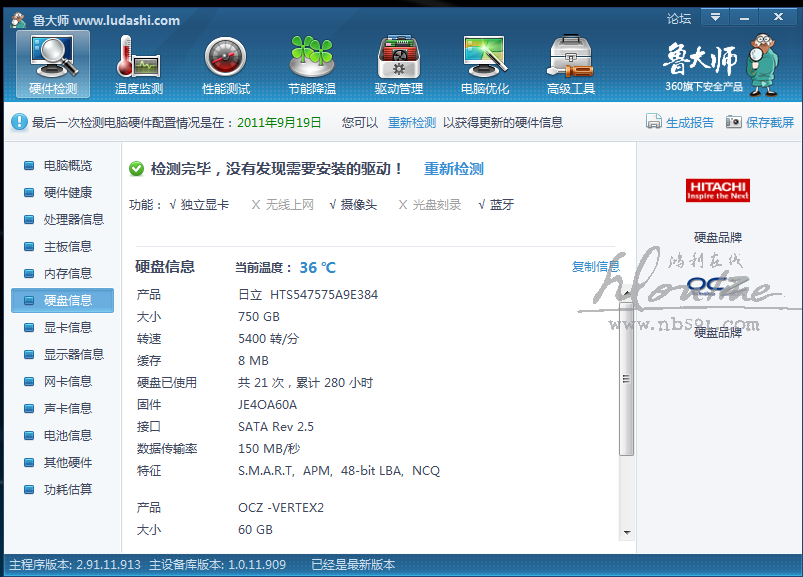Click the 复制信息 copy info link

[595, 267]
